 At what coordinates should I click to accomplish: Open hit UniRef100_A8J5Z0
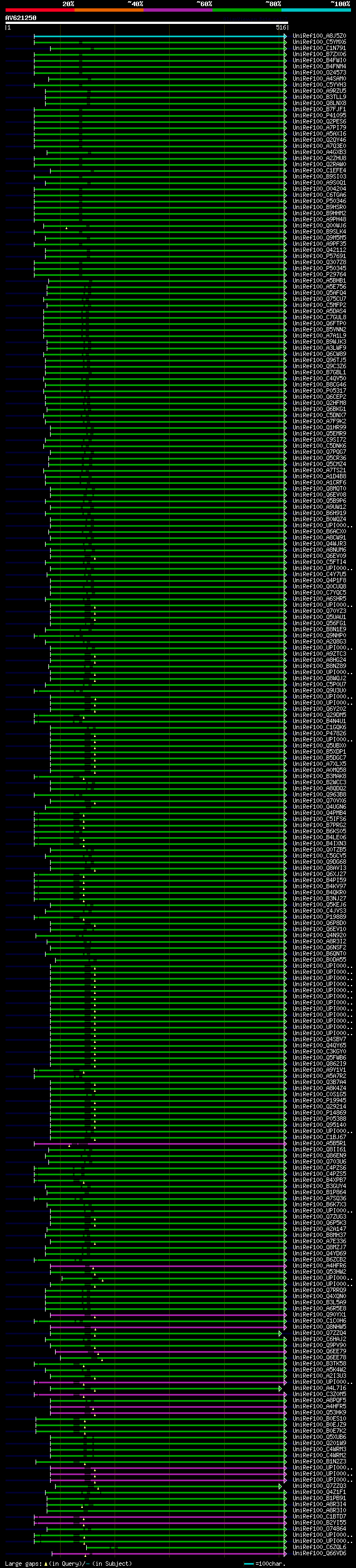(x=319, y=36)
